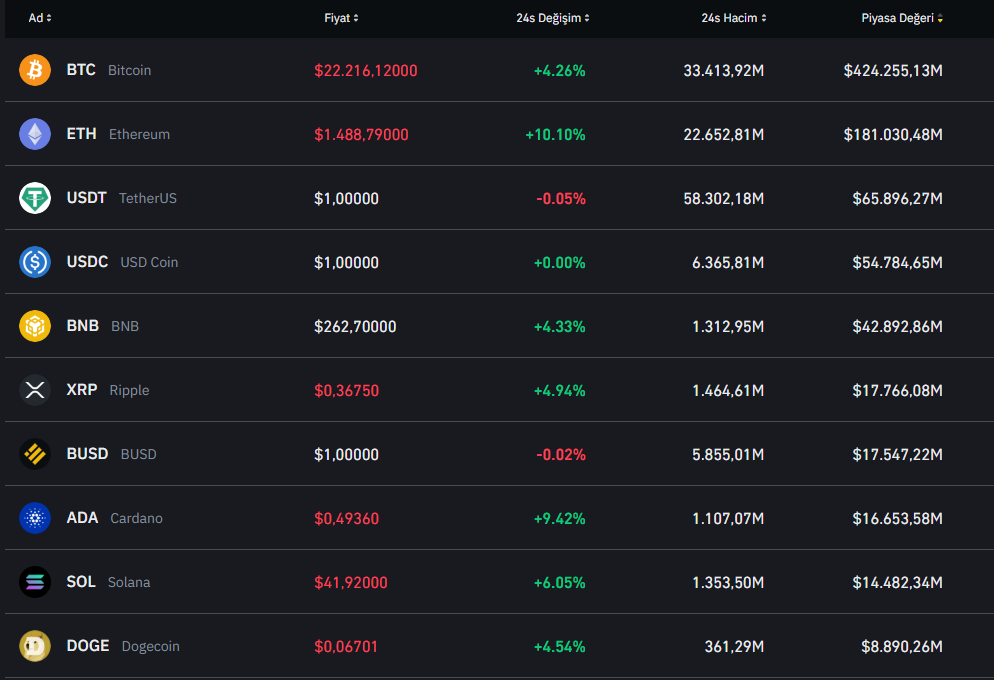
Task: Click the Bitcoin orange coin icon
Action: [35, 70]
